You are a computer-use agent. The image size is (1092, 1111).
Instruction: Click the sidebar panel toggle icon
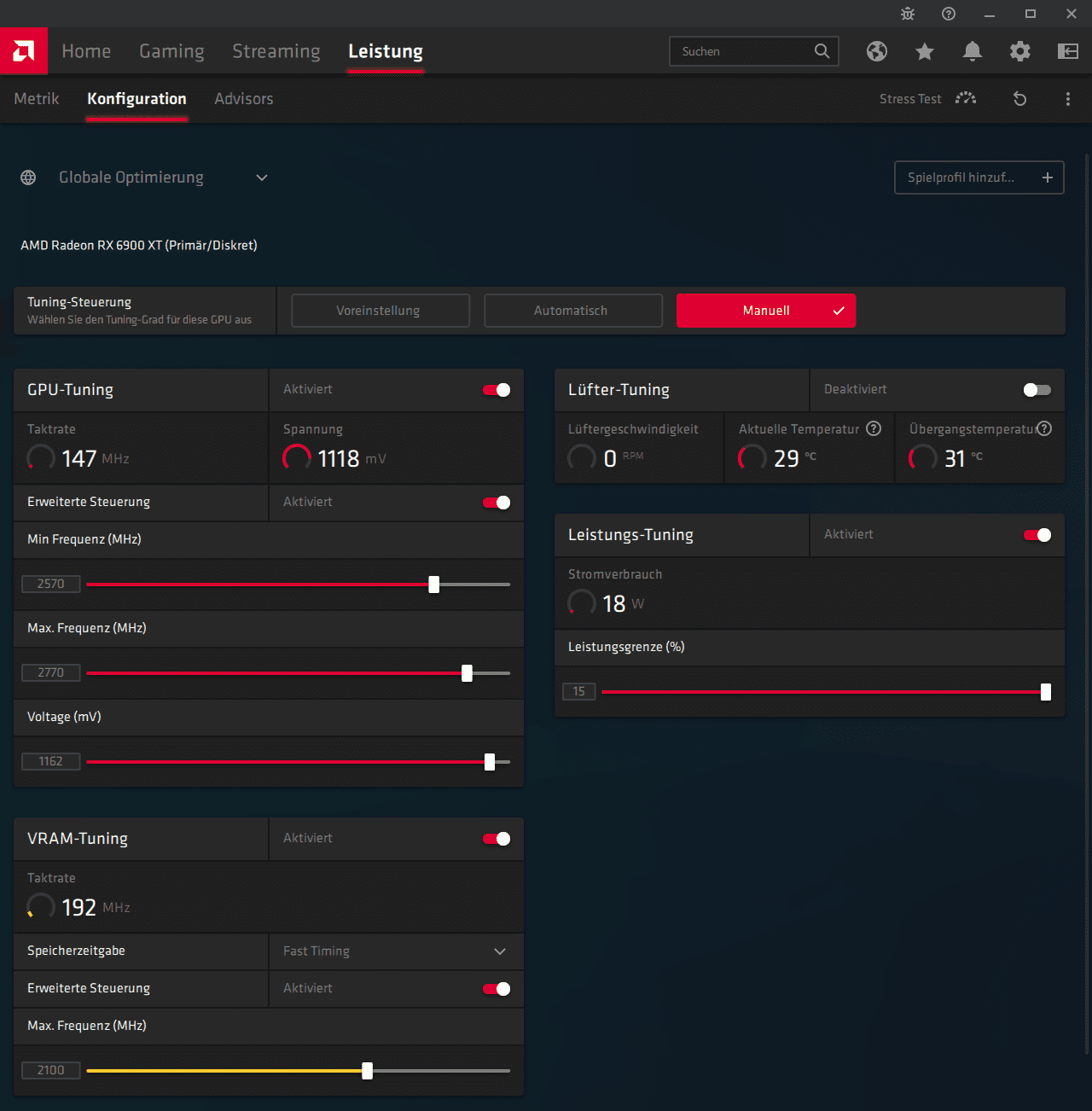click(x=1067, y=51)
